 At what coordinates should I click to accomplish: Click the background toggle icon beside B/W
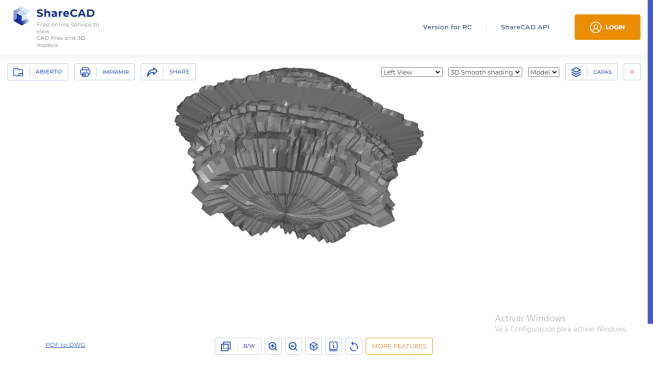point(226,346)
